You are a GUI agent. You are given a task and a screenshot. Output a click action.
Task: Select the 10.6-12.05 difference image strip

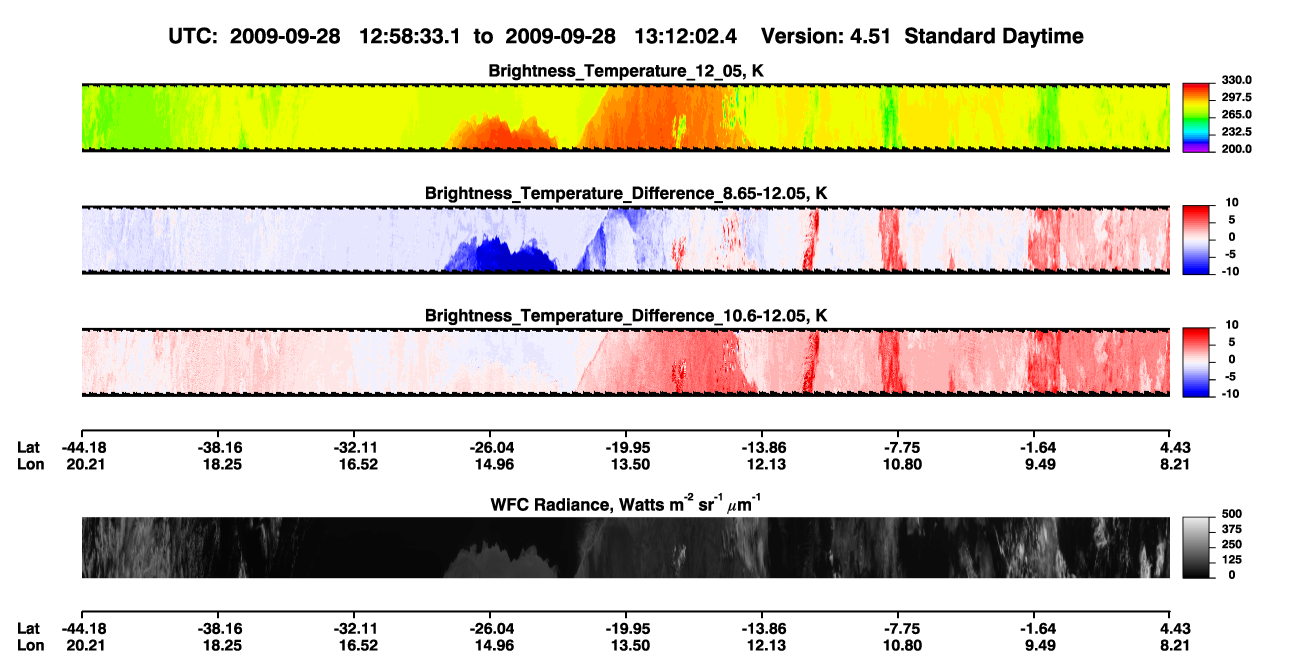click(625, 362)
